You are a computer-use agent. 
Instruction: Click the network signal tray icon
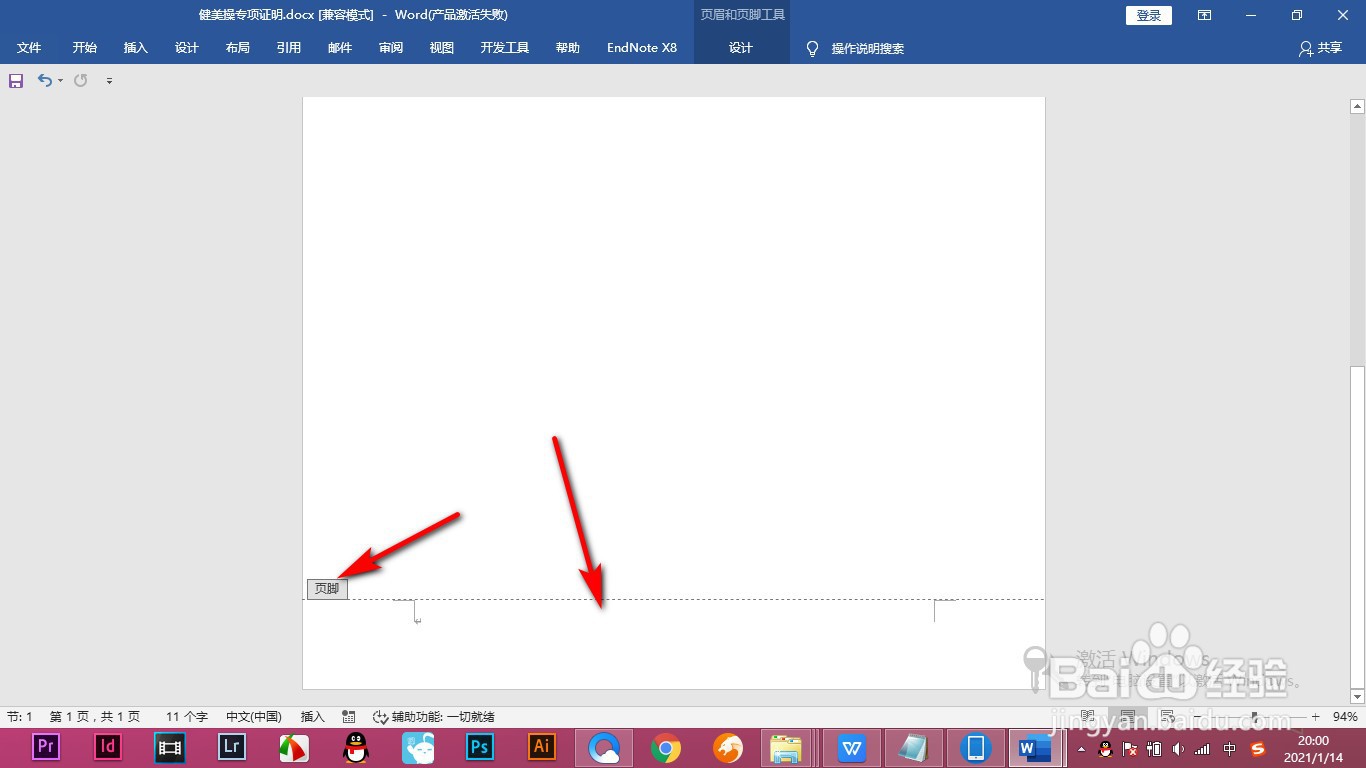(x=1203, y=748)
